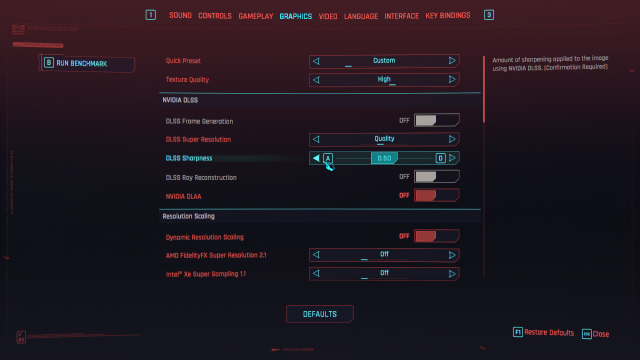This screenshot has height=360, width=640.
Task: Click the NVIDIA DLAA setting label
Action: tap(183, 196)
